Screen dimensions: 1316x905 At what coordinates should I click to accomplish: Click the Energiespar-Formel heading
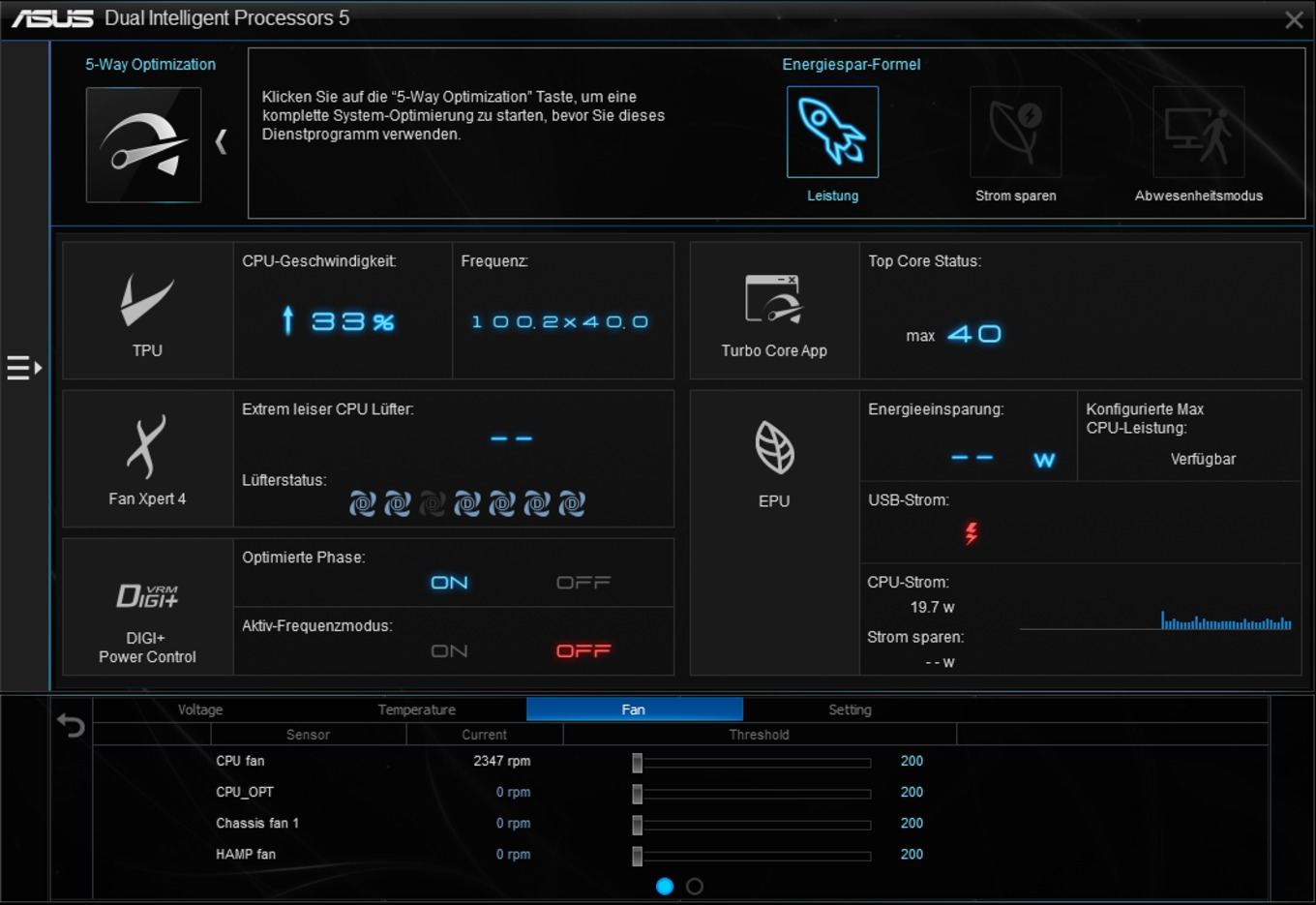pyautogui.click(x=852, y=64)
